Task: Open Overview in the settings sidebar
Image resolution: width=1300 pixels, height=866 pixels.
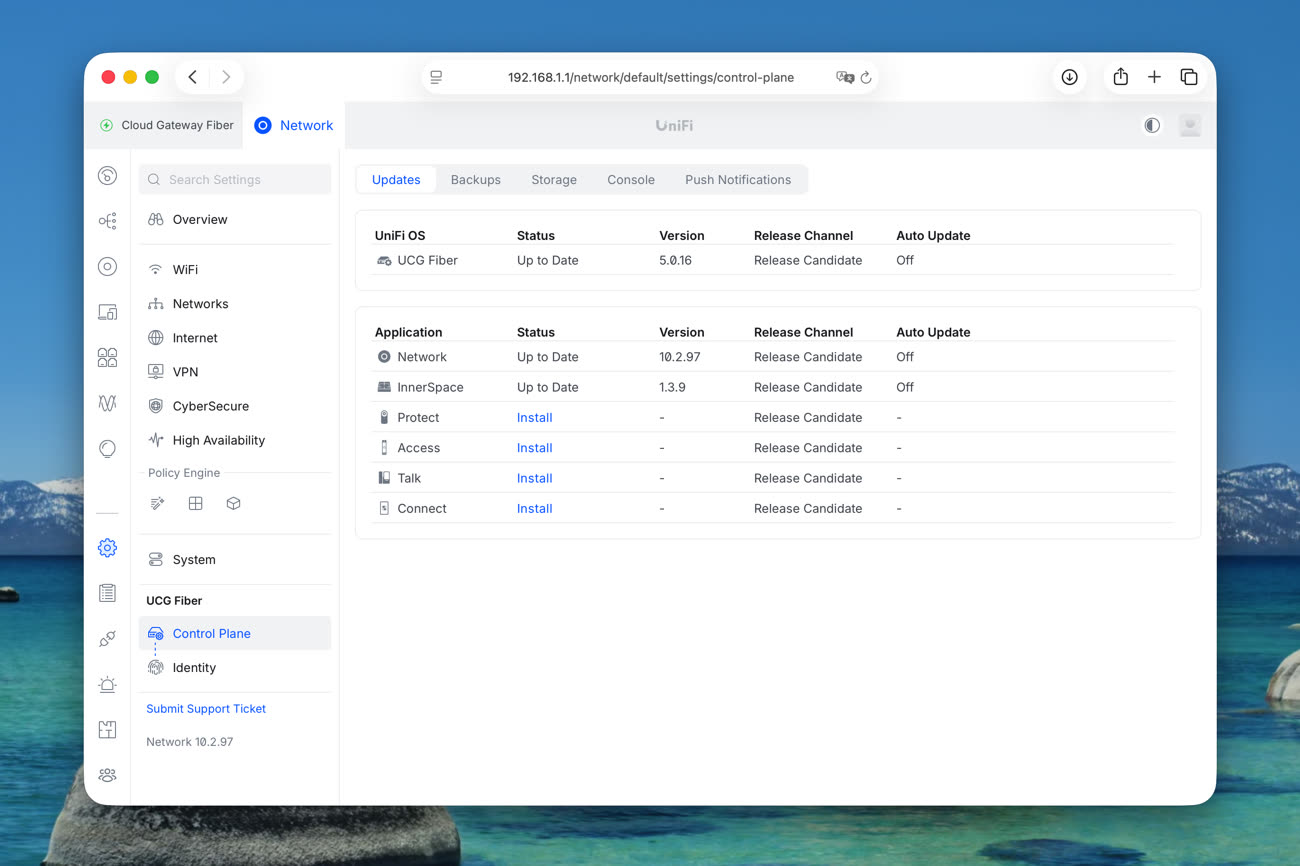Action: (x=235, y=220)
